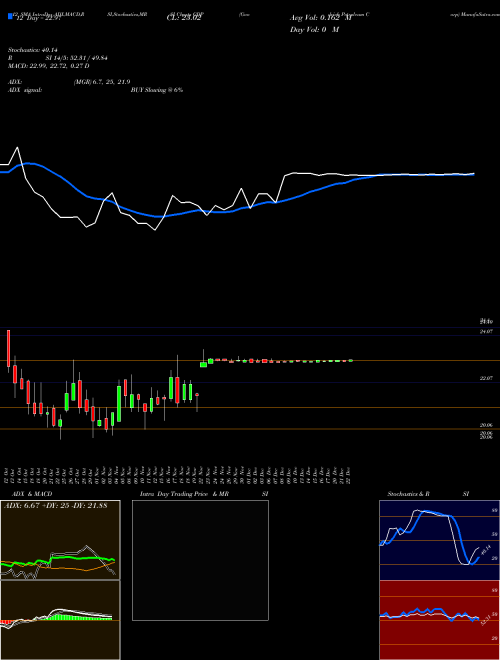Screen dimensions: 500x660
Task: Click the 'Intra Day Trading Price & MR' panel title
Action: (184, 494)
